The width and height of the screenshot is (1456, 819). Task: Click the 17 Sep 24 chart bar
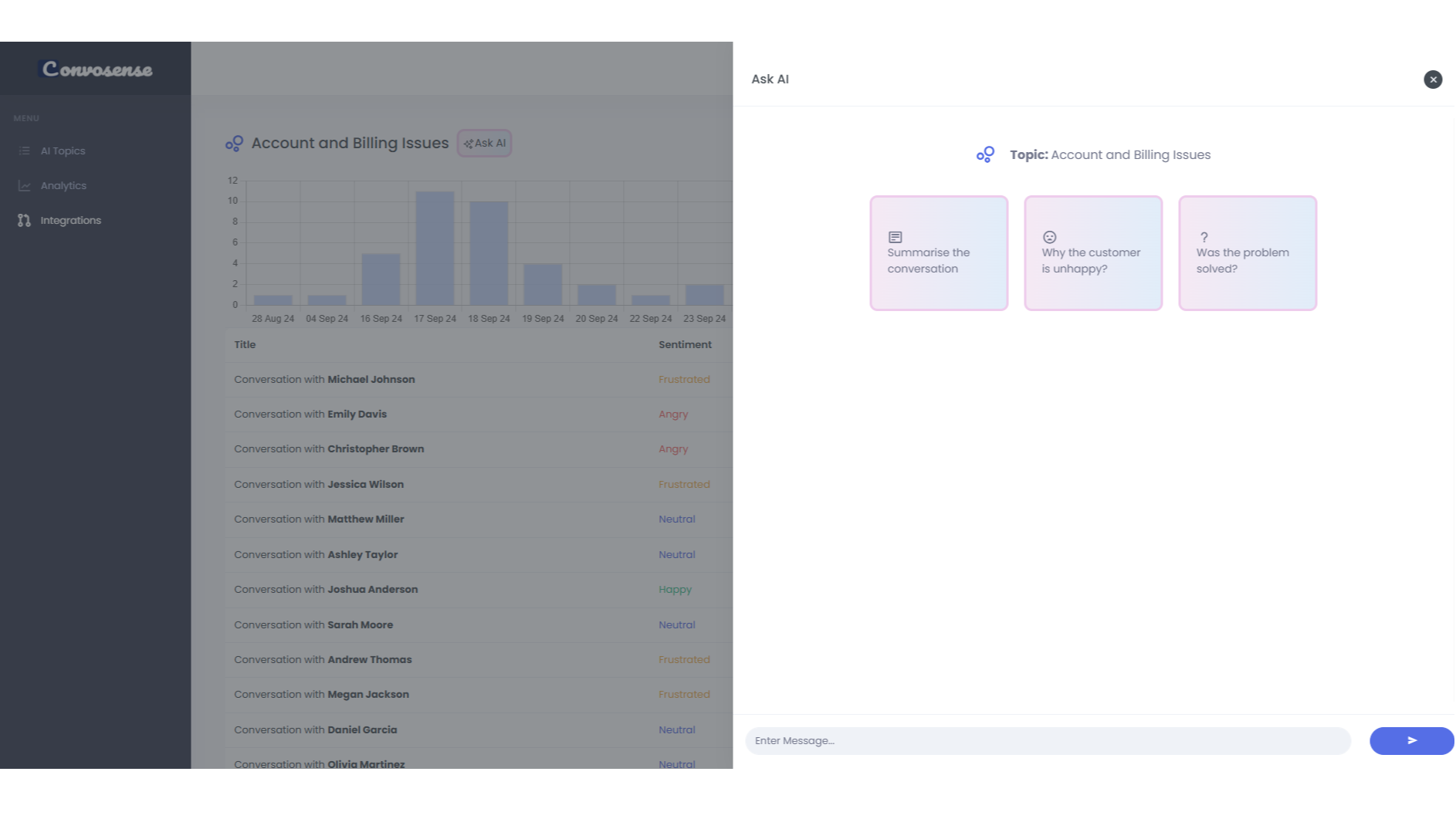(x=435, y=249)
